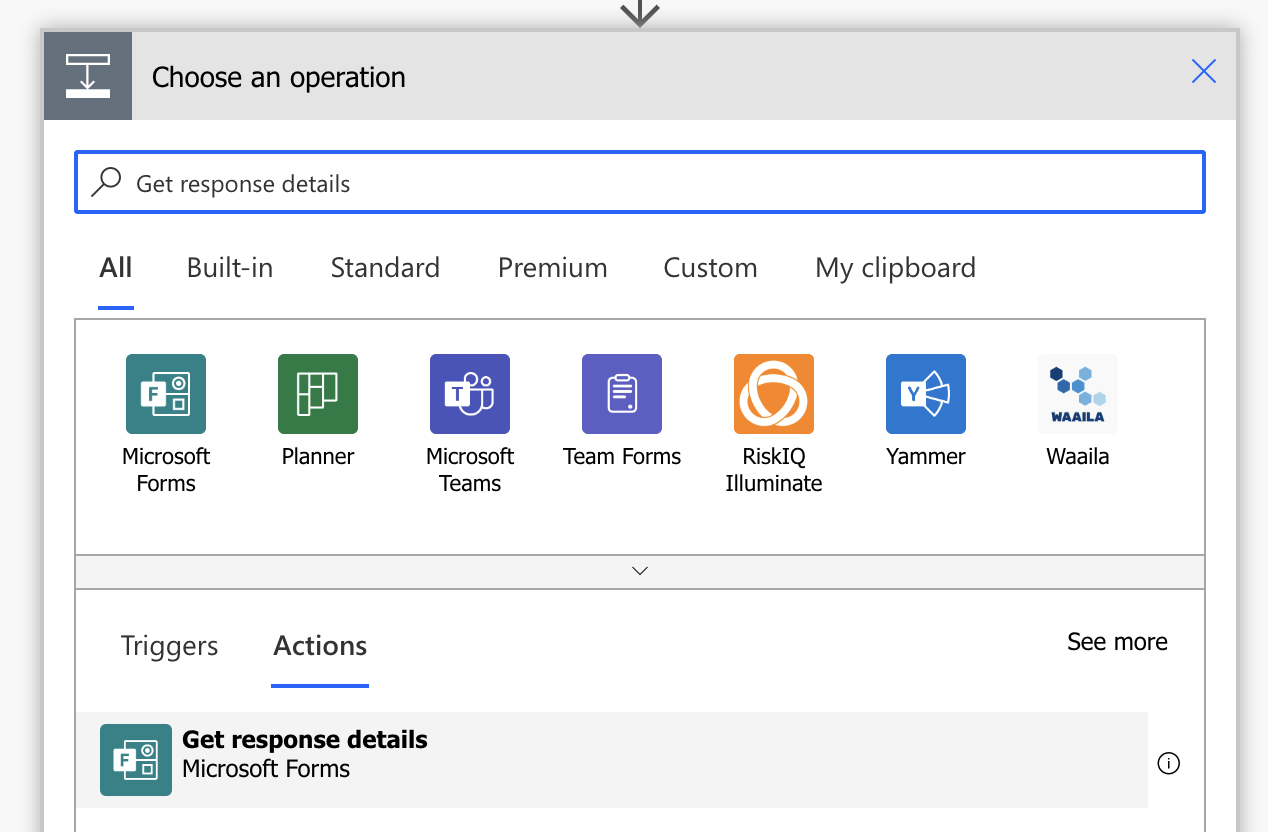Viewport: 1268px width, 832px height.
Task: Click the search magnifier icon
Action: (x=106, y=182)
